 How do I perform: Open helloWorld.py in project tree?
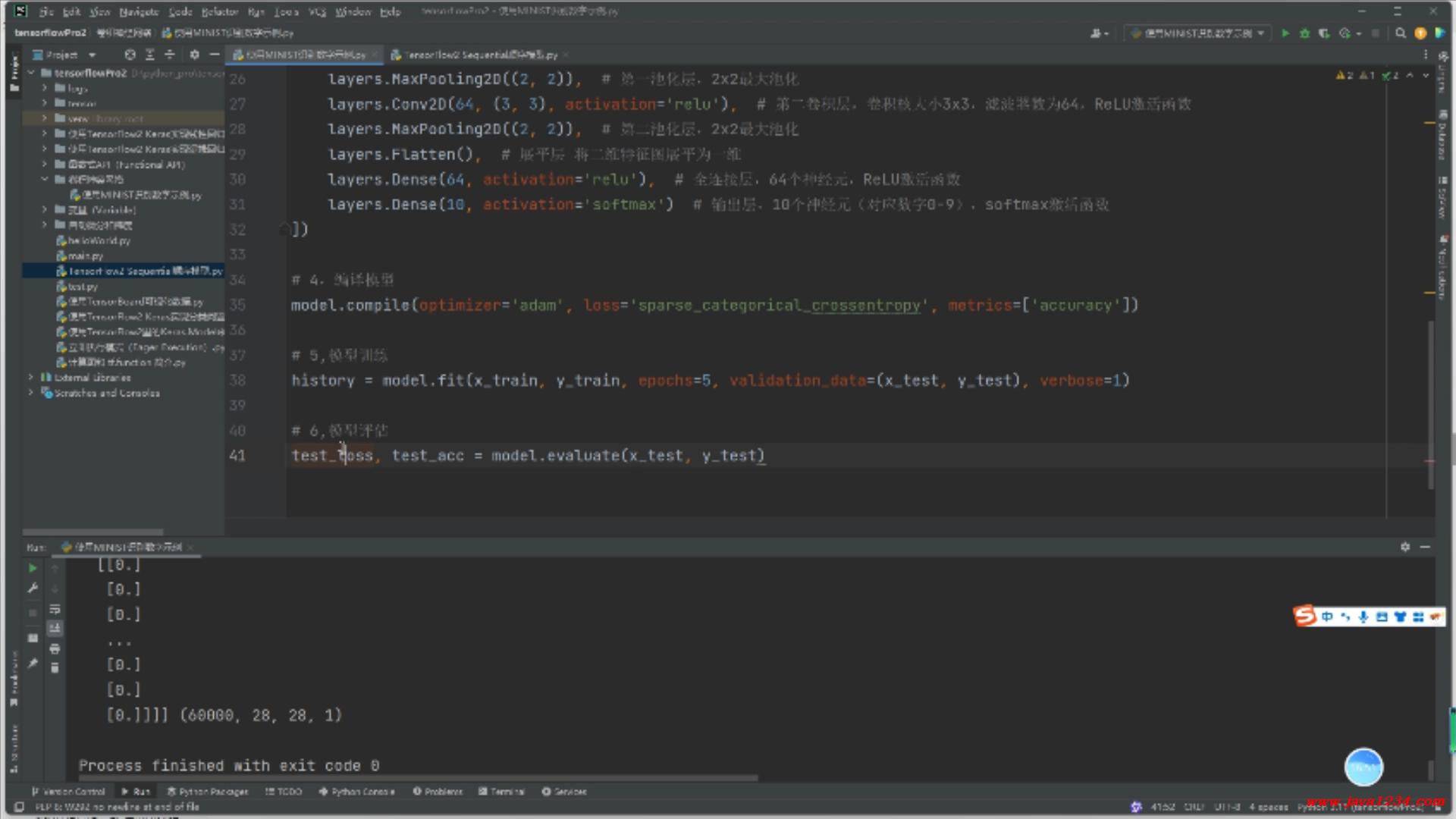[99, 240]
